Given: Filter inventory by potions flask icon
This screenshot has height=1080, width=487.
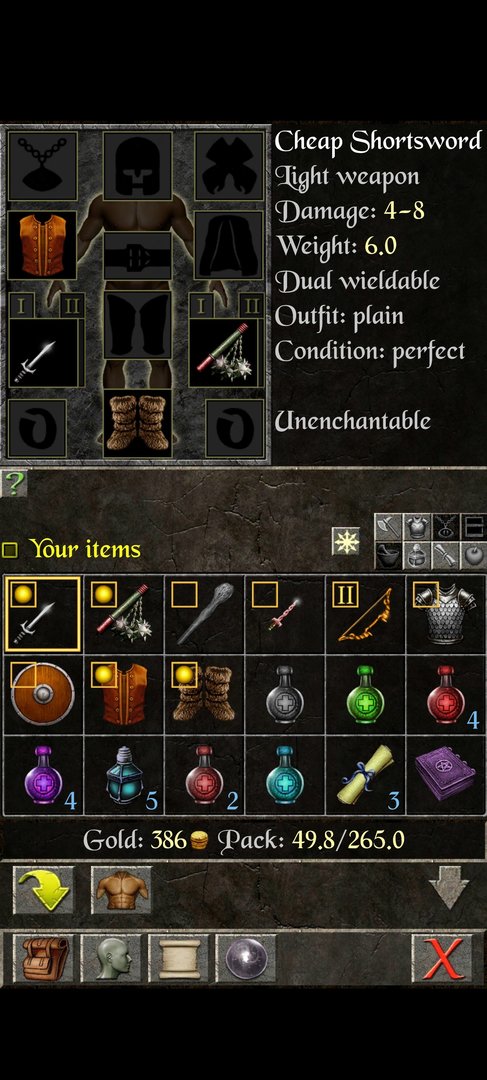Looking at the screenshot, I should (417, 555).
